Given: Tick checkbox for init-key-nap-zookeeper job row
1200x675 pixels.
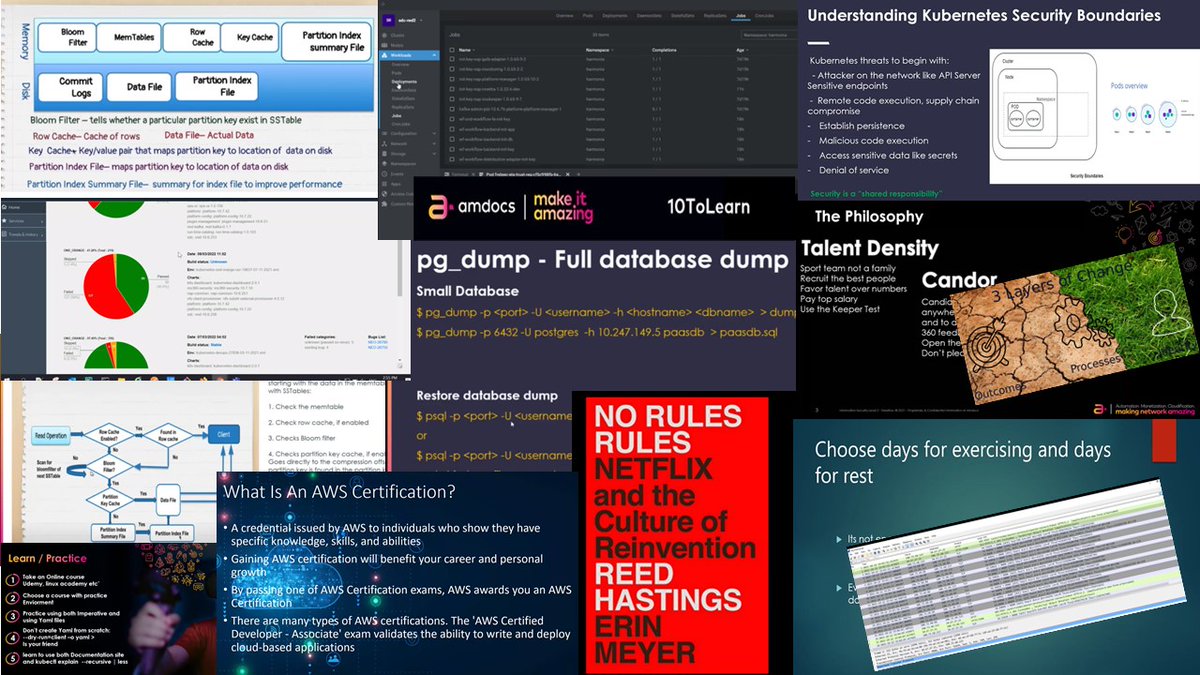Looking at the screenshot, I should point(452,99).
